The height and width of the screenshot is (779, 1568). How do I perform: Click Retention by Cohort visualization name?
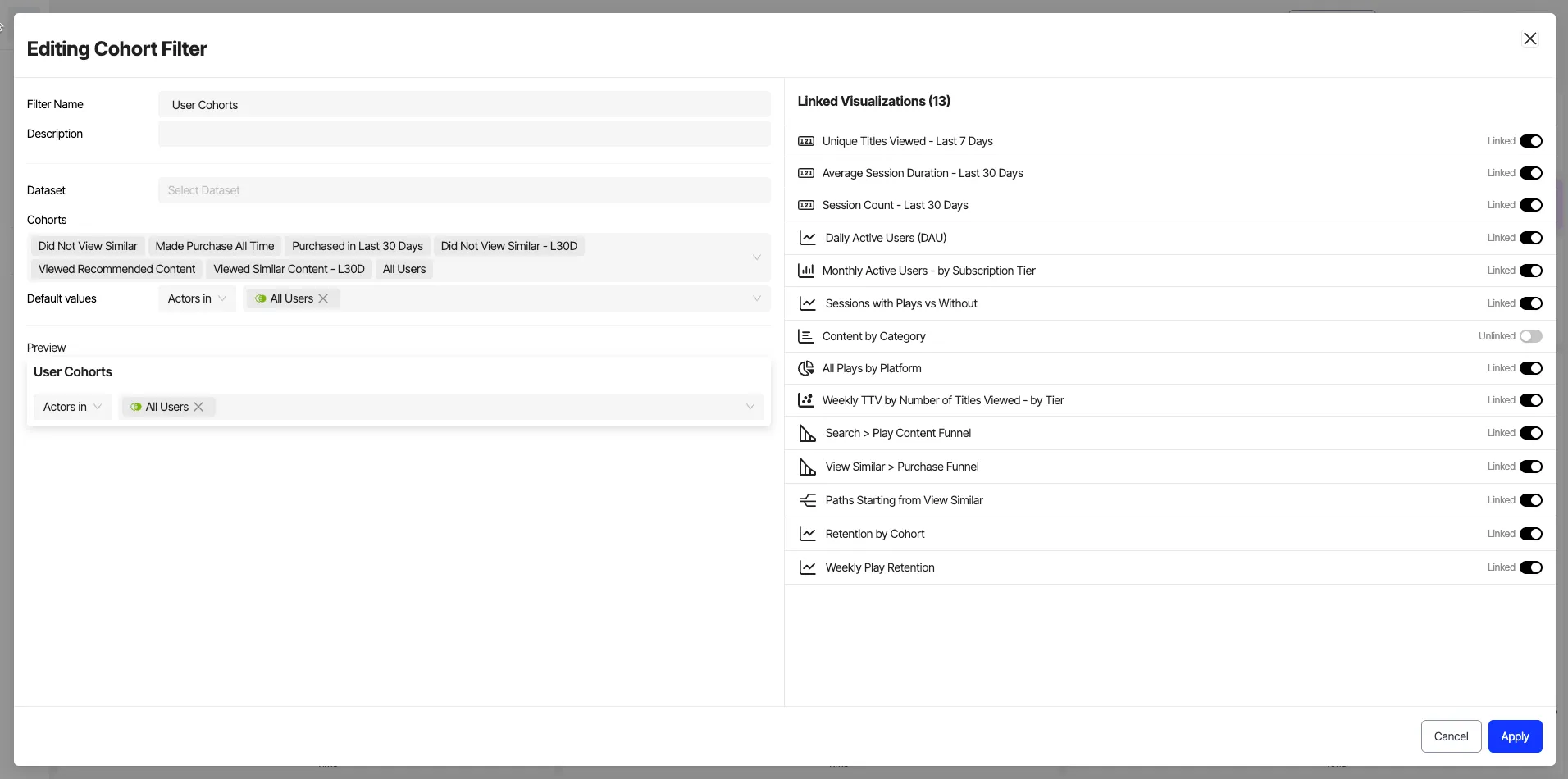click(875, 534)
